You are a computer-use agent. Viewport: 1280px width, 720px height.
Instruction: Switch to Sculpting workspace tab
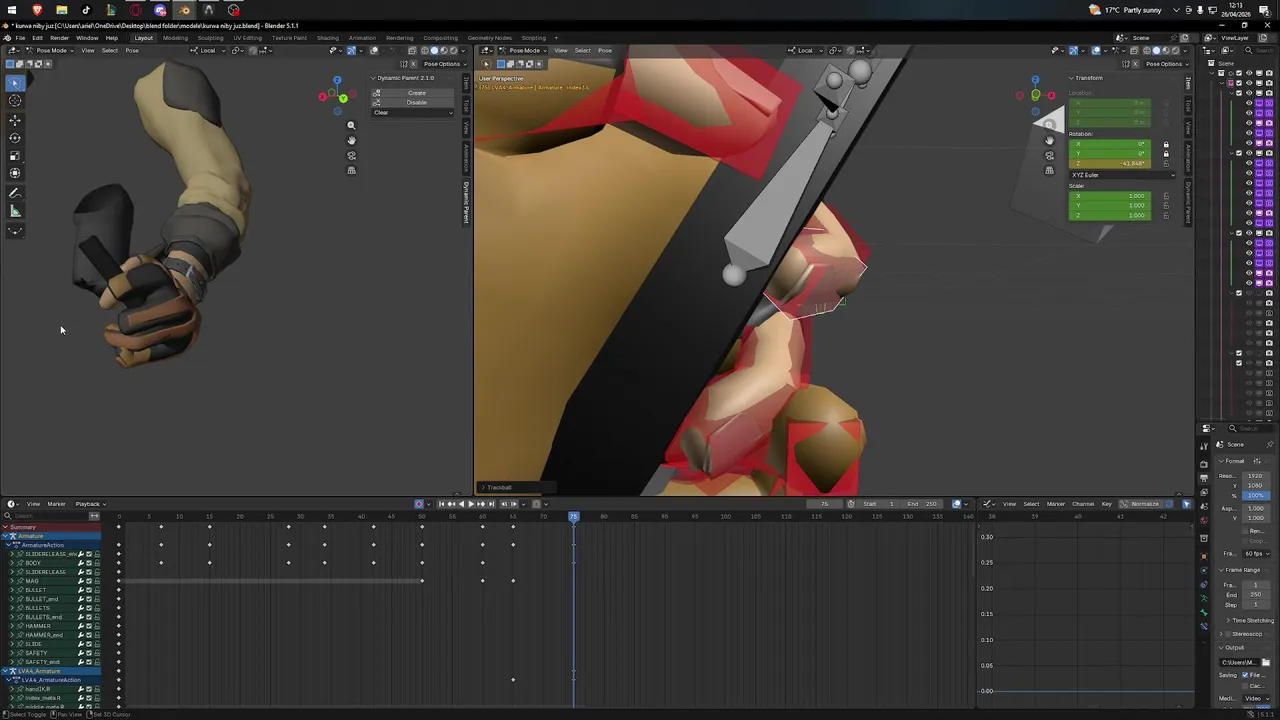point(210,38)
